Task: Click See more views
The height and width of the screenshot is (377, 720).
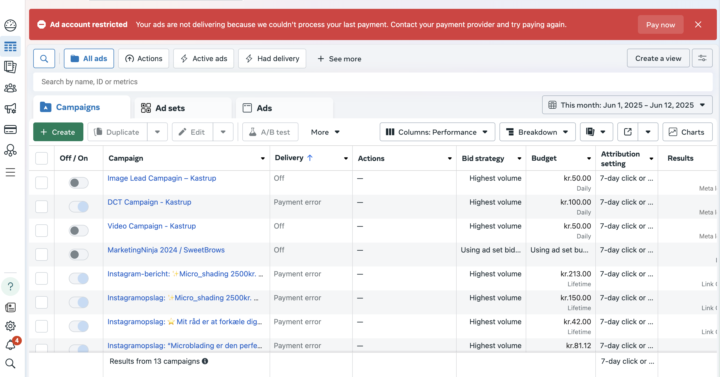Action: [x=339, y=59]
